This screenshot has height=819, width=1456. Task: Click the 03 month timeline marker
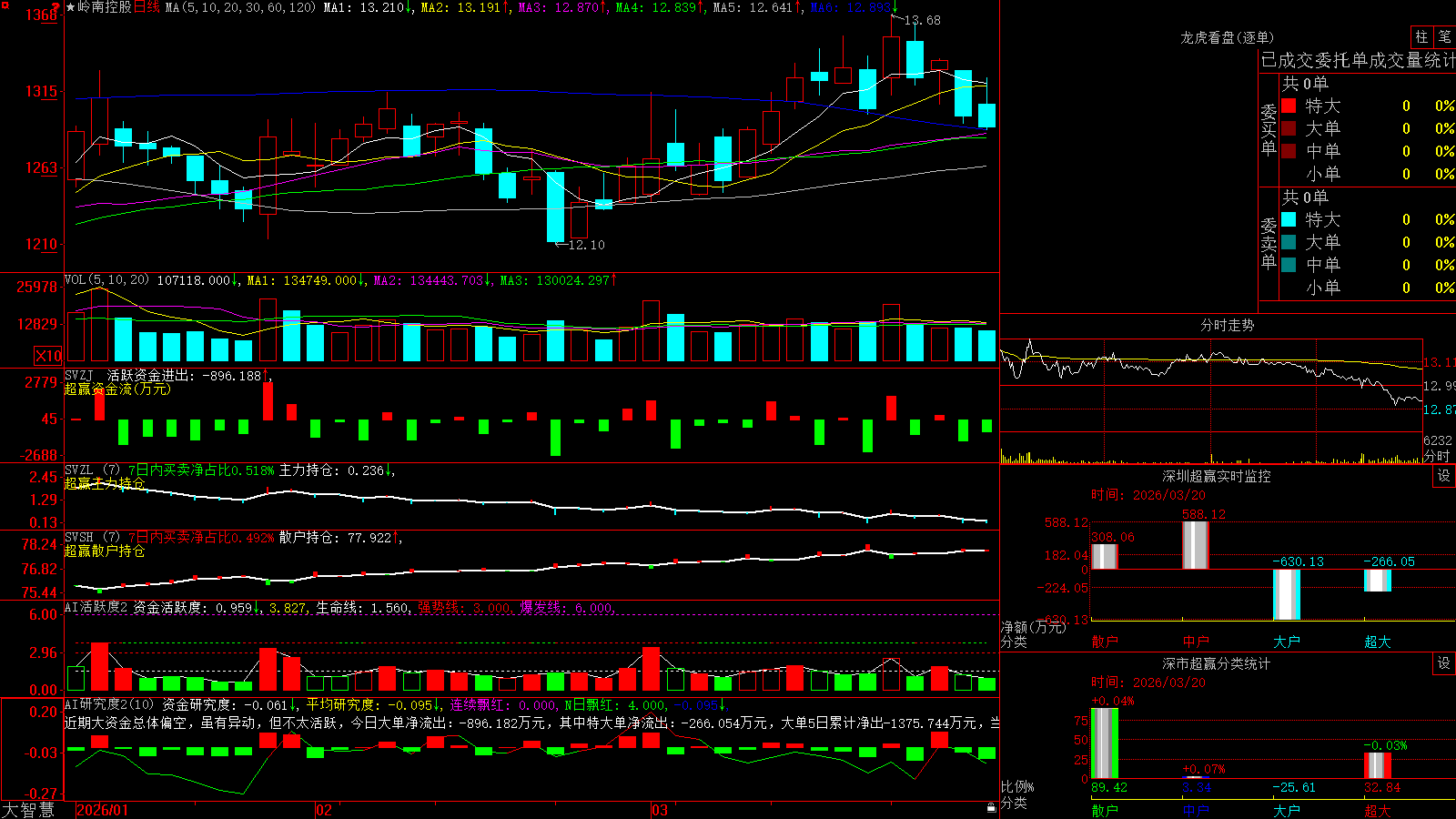pyautogui.click(x=659, y=810)
